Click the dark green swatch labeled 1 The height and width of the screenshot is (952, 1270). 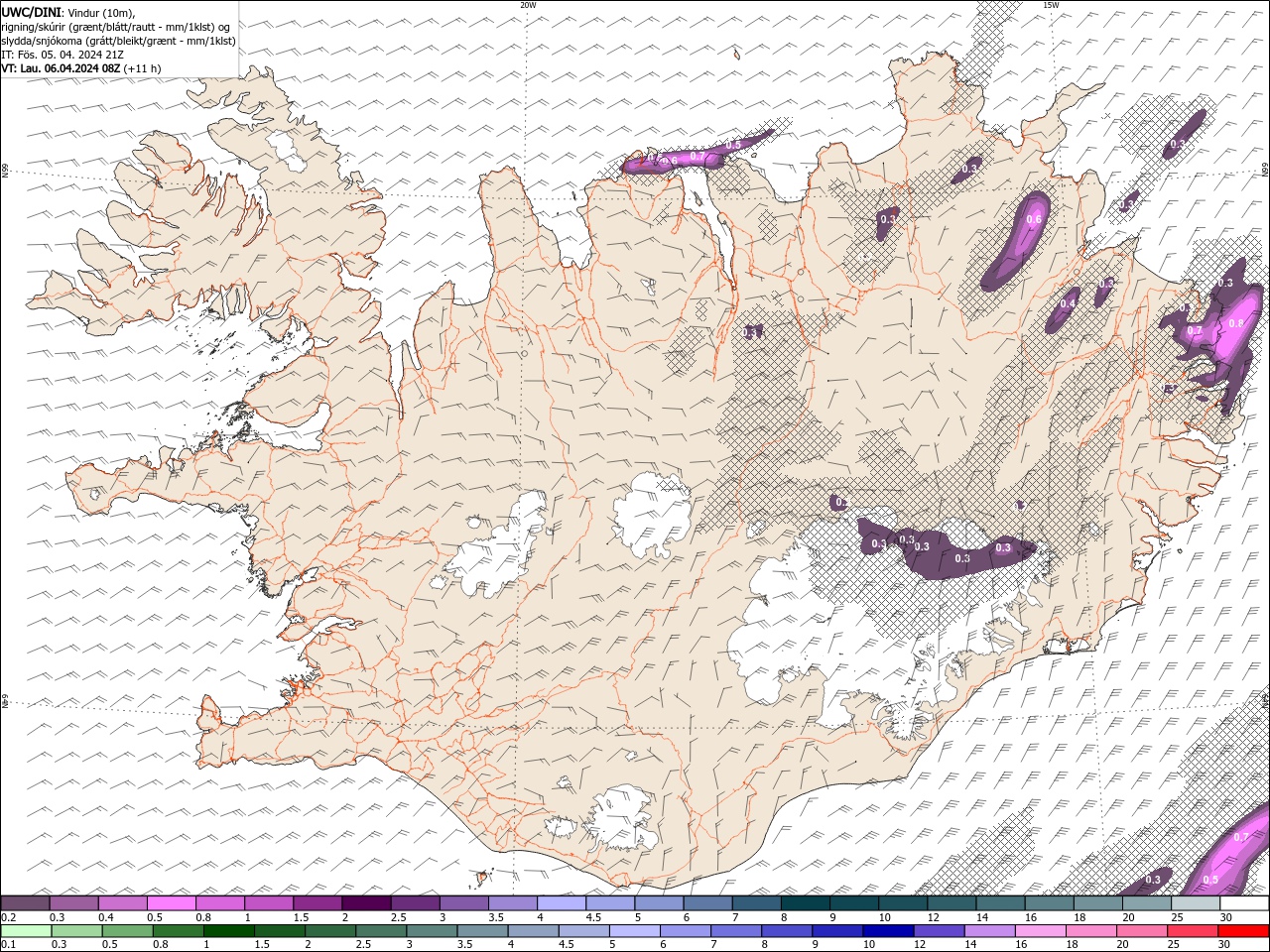(228, 931)
